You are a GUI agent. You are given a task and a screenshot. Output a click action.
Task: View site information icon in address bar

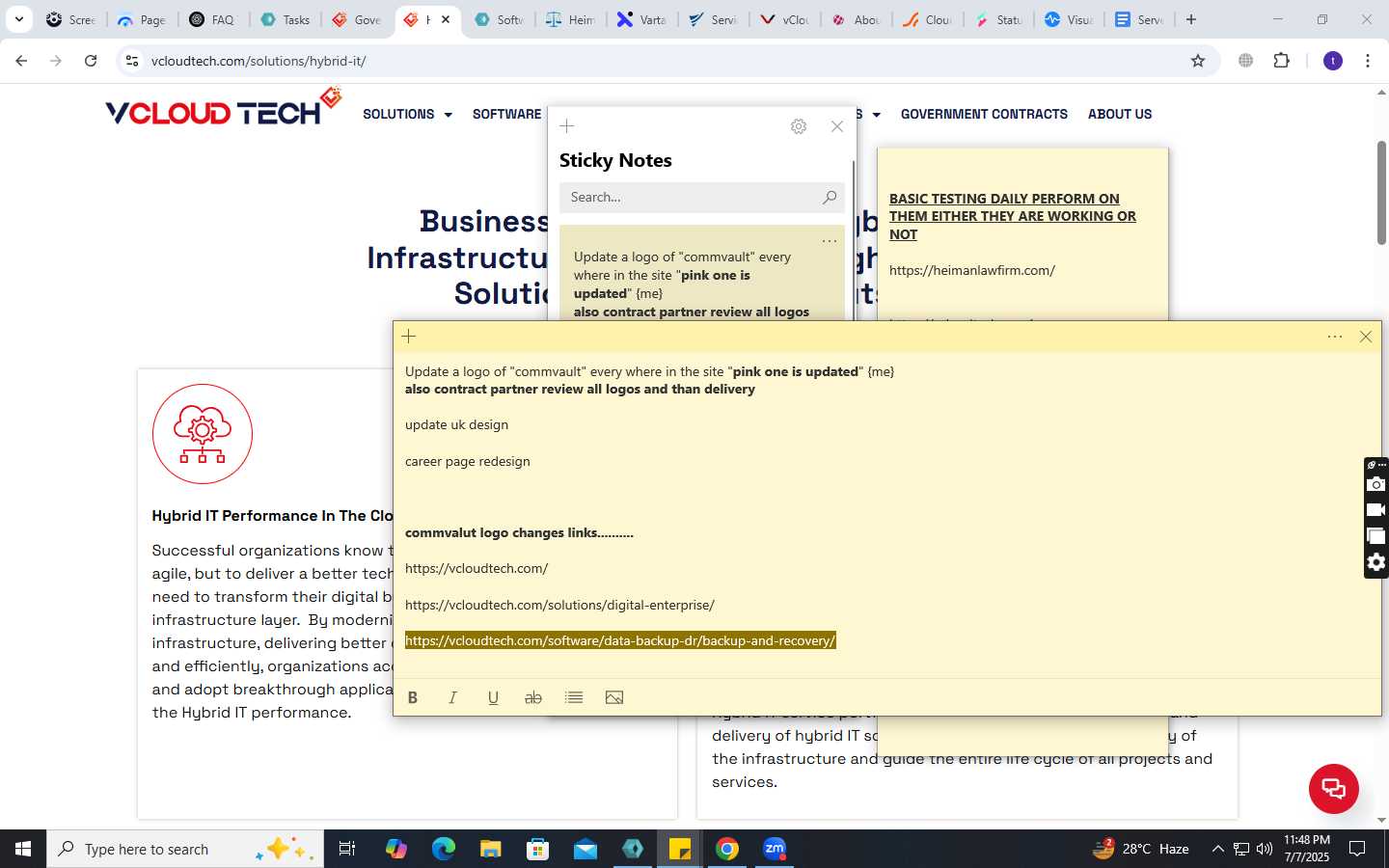point(132,61)
